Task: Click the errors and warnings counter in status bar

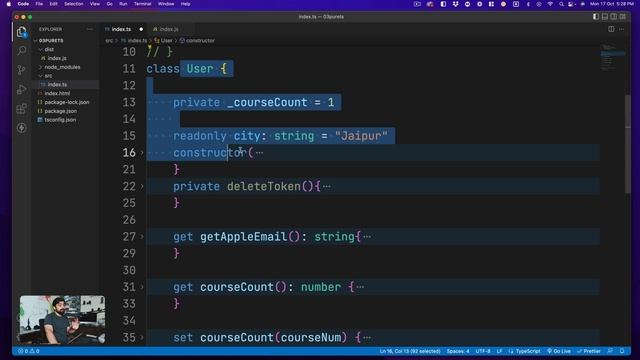Action: 29,351
